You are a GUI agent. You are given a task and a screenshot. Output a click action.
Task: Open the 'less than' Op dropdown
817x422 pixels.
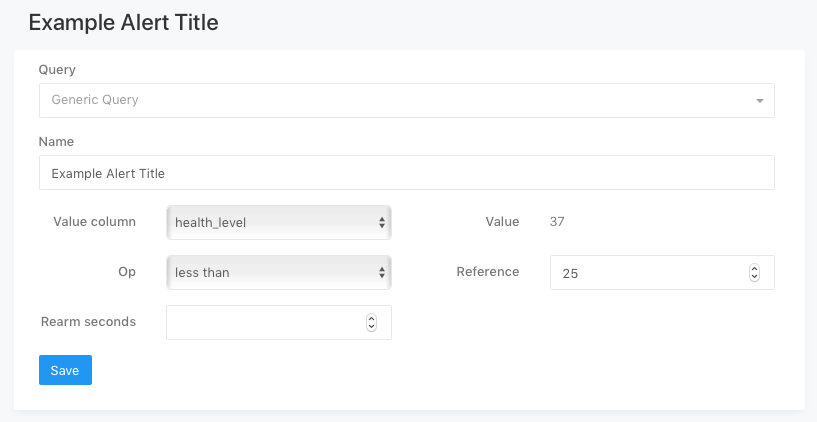[270, 272]
